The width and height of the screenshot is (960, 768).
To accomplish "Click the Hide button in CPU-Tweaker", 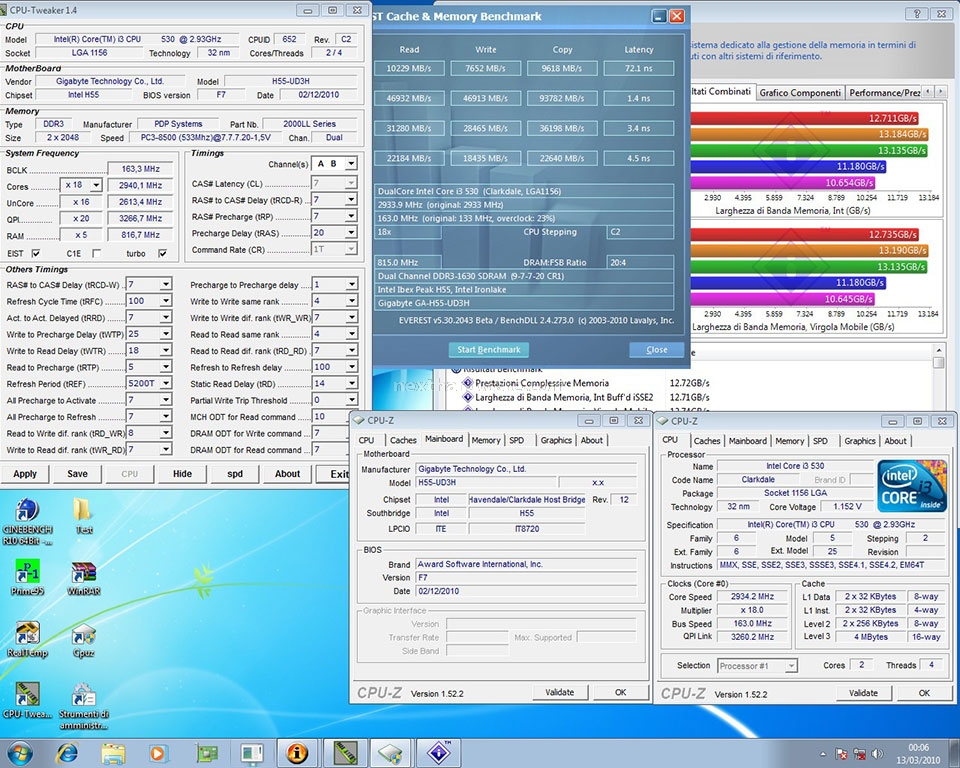I will (x=182, y=474).
